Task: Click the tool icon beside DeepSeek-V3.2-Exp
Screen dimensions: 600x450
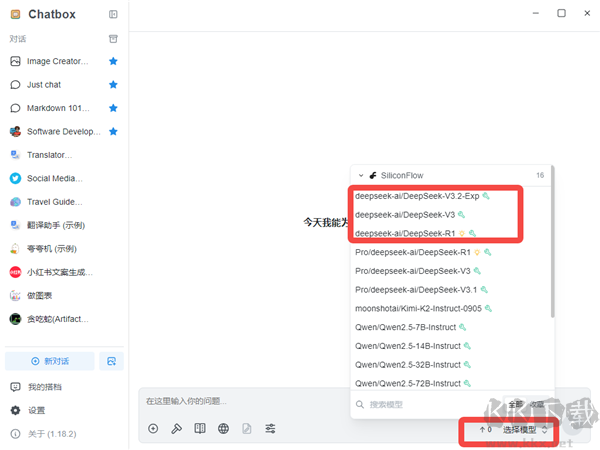Action: pyautogui.click(x=486, y=196)
